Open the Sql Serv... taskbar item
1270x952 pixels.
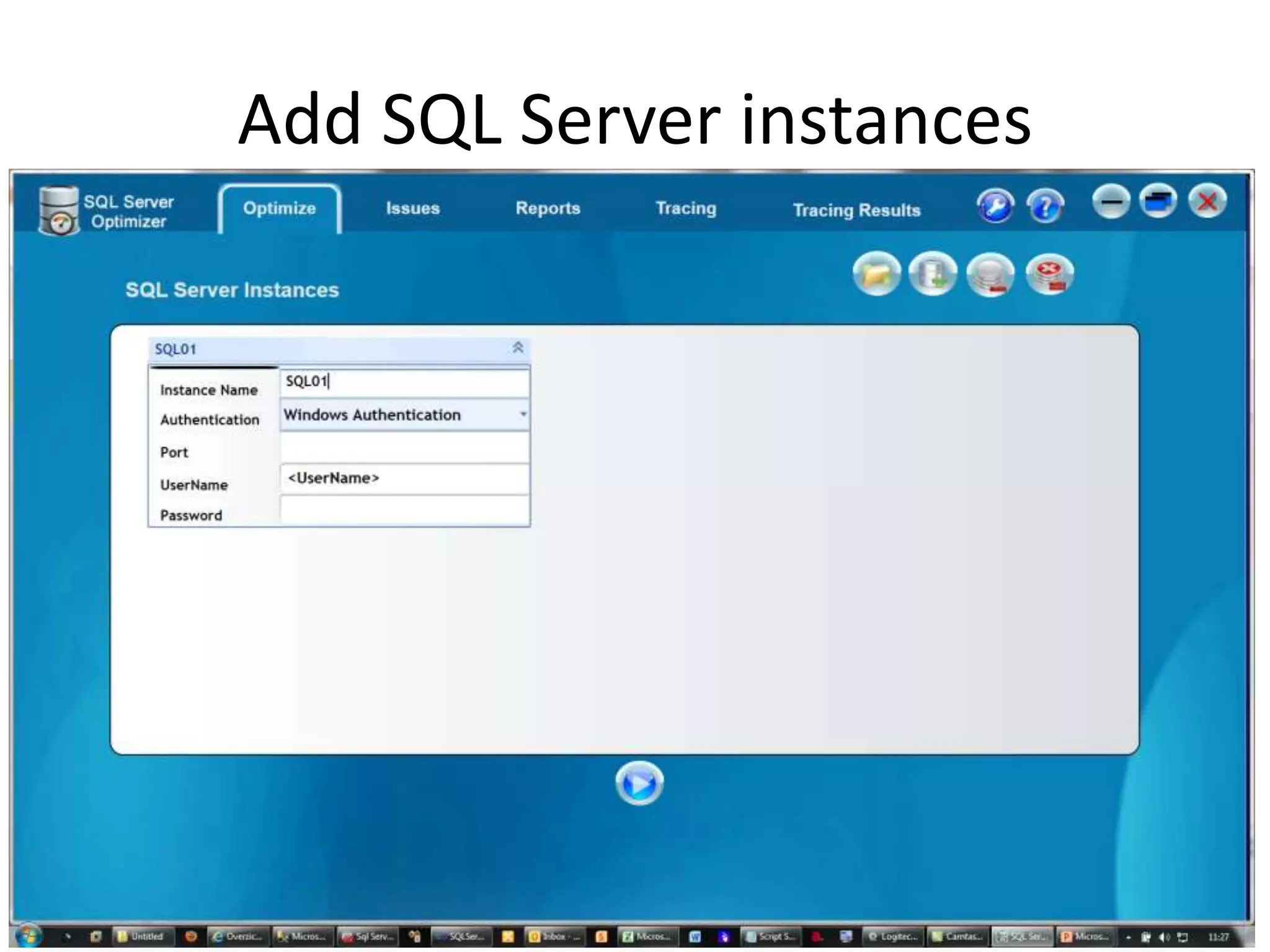pos(368,937)
